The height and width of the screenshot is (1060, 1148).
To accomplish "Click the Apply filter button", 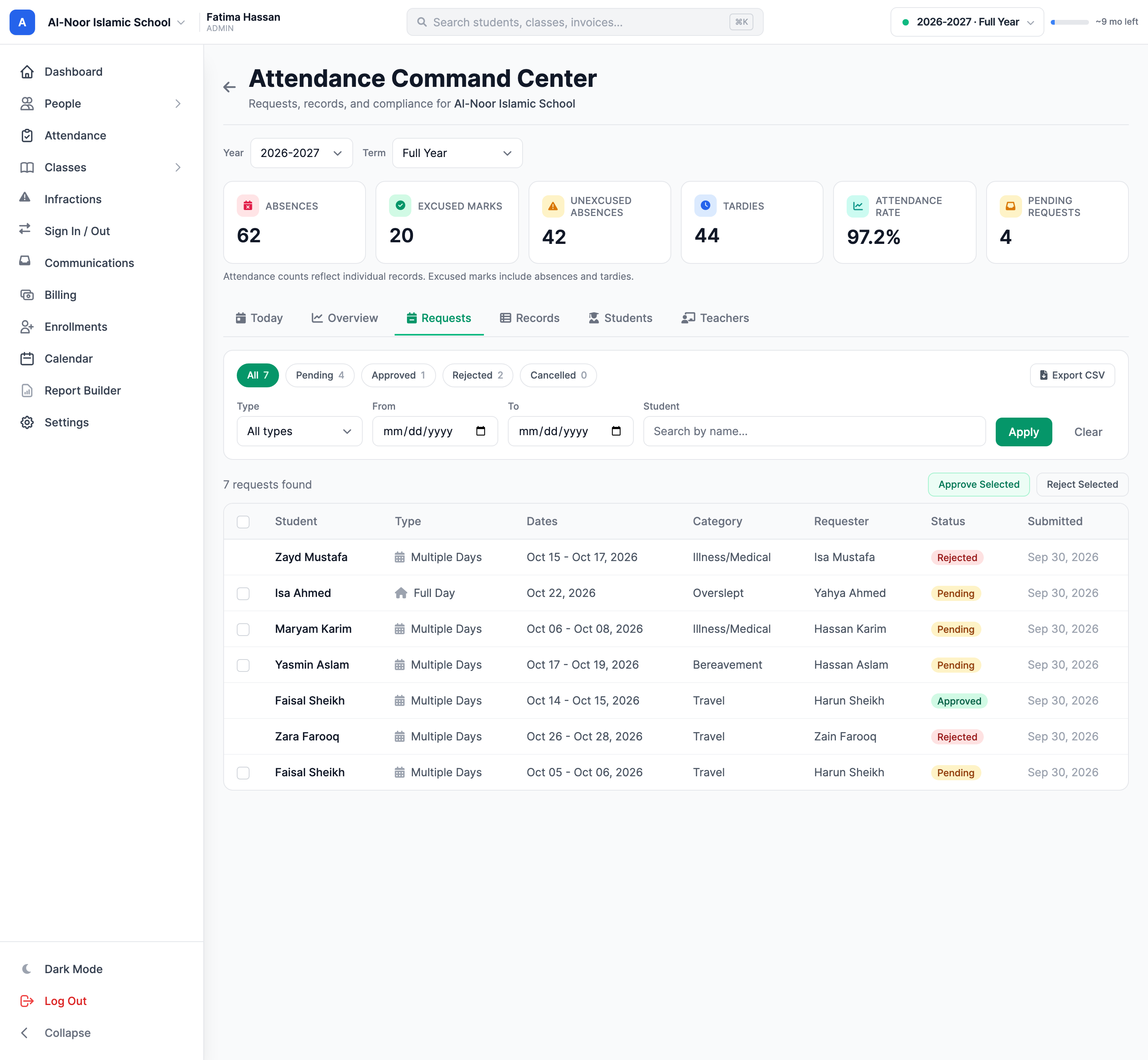I will 1024,432.
